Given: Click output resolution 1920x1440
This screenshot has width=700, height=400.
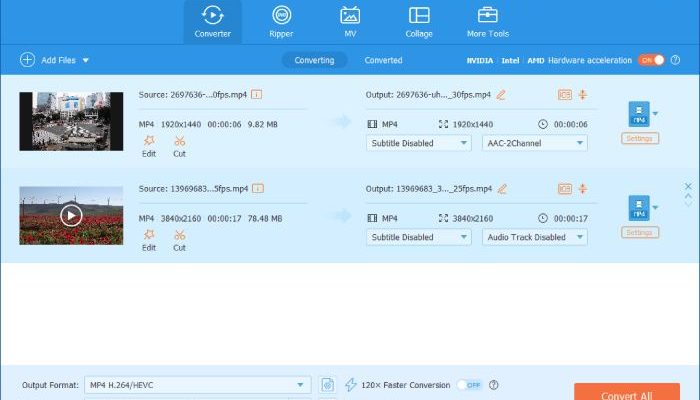Looking at the screenshot, I should click(473, 125).
